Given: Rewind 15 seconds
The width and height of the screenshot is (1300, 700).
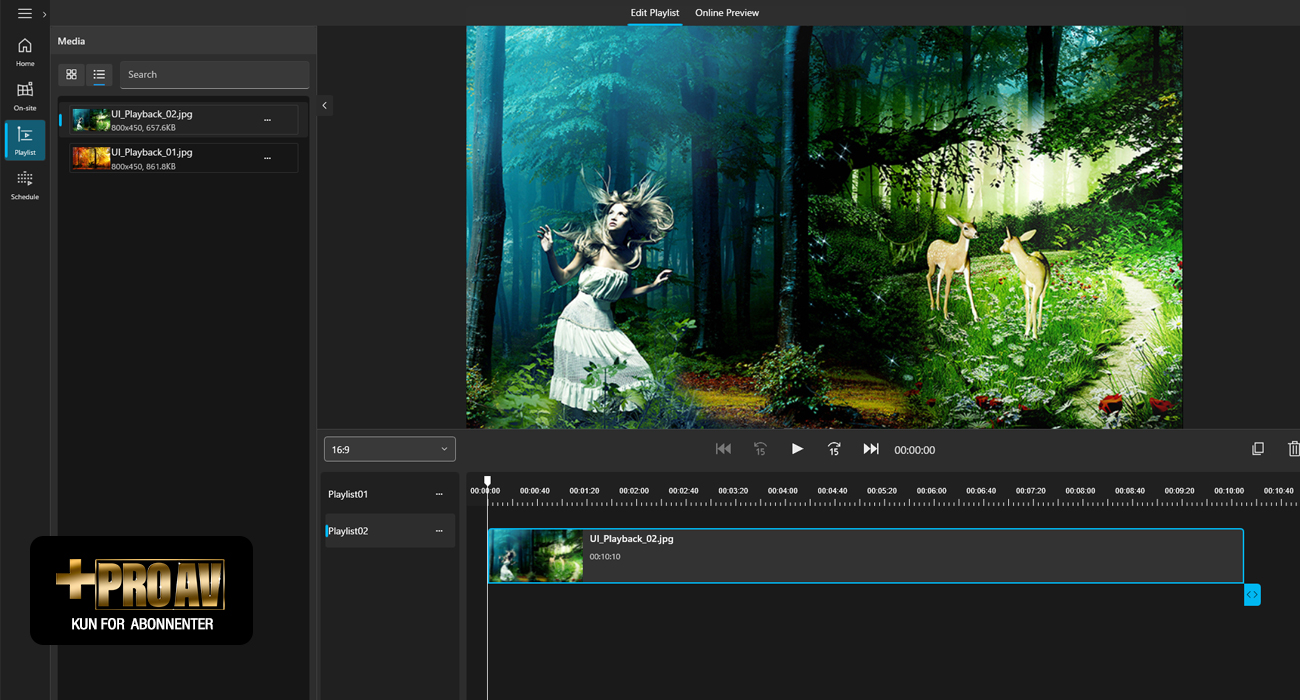Looking at the screenshot, I should [x=760, y=449].
